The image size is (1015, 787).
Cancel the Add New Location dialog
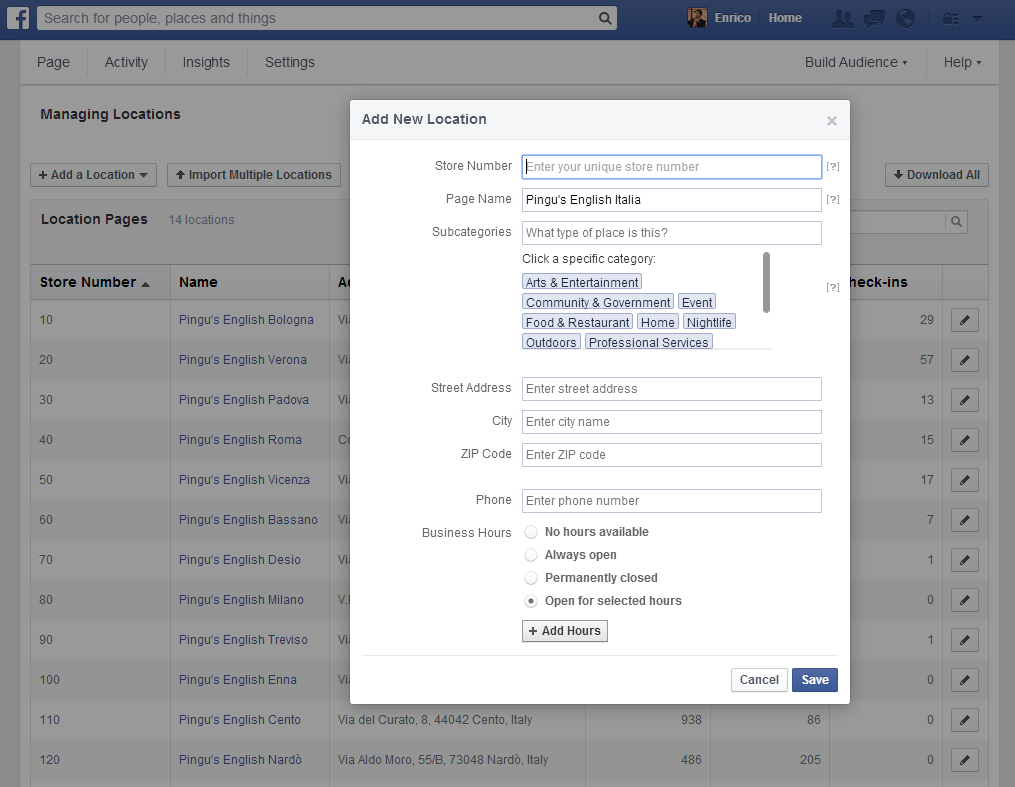(759, 680)
